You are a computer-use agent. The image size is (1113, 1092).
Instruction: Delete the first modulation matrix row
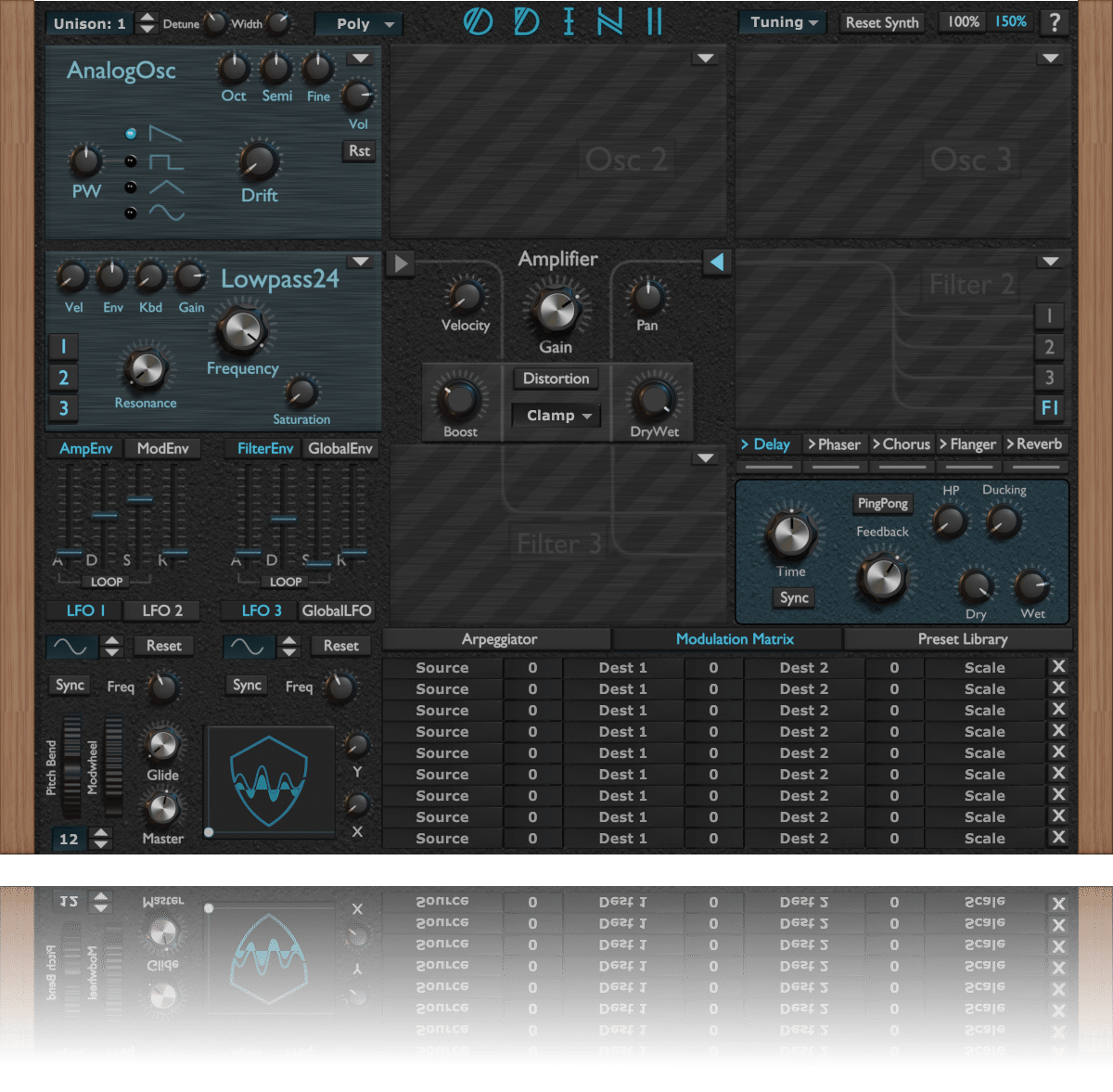[x=1058, y=667]
